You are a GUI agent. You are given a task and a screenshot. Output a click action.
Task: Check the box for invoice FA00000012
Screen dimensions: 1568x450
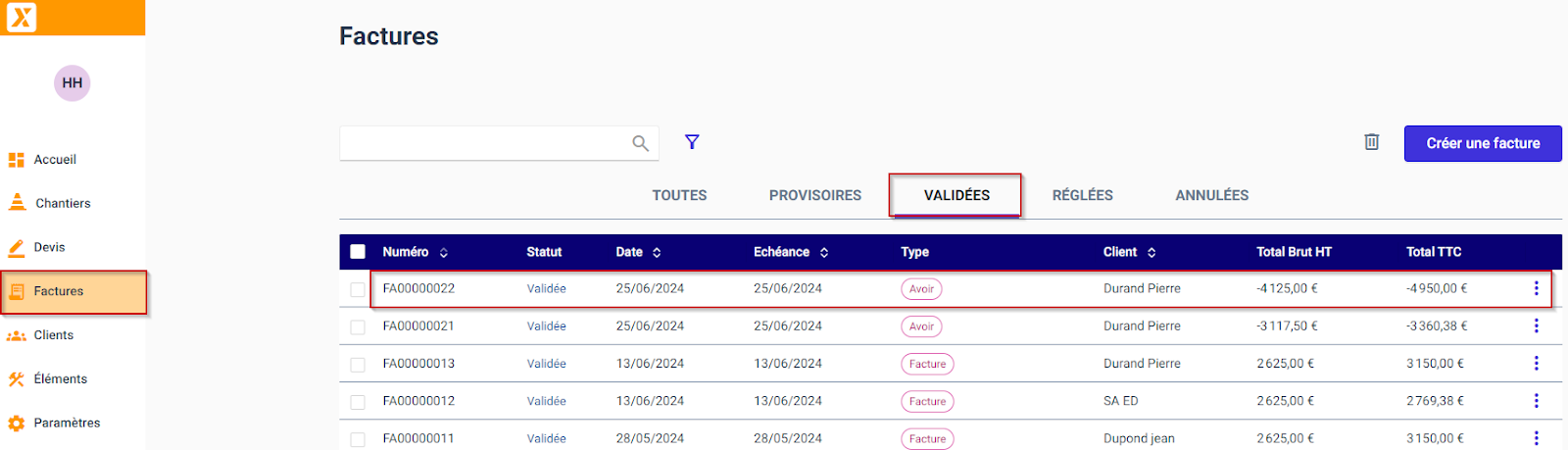tap(358, 401)
